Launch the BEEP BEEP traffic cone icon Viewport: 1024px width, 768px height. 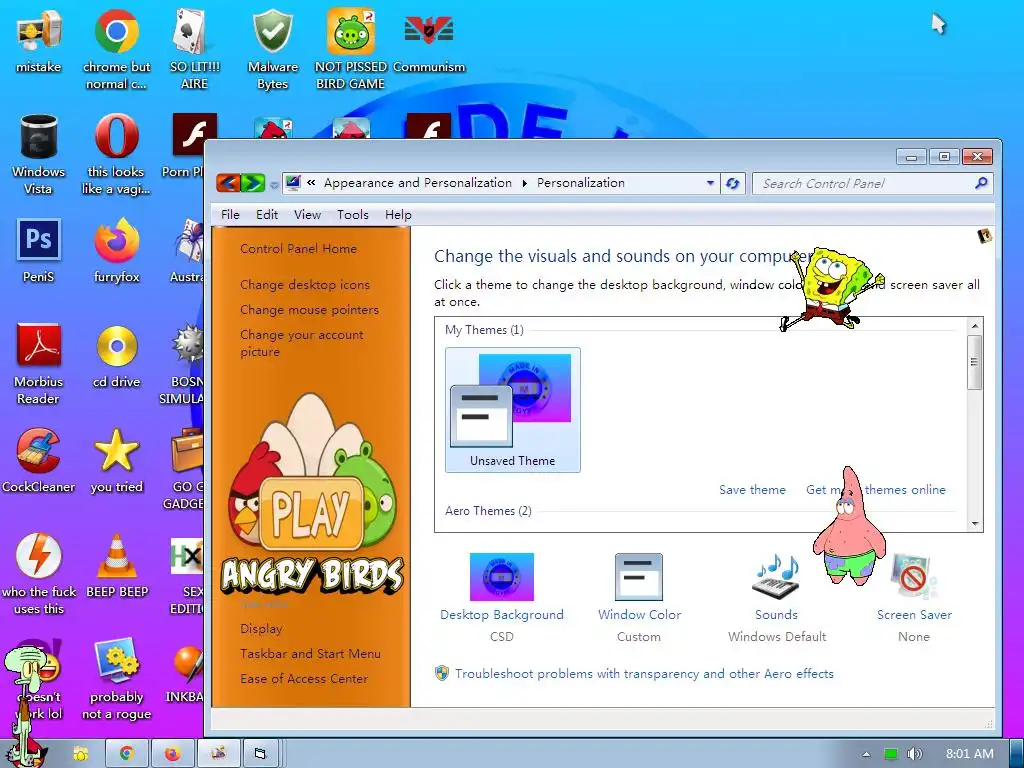pos(117,566)
